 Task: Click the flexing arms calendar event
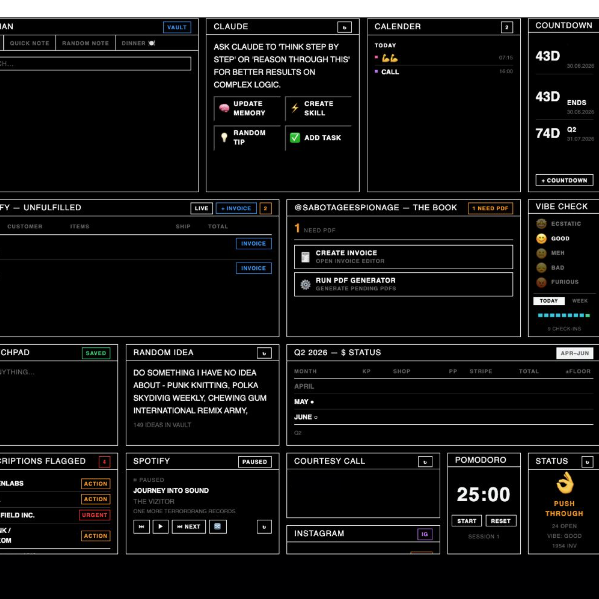click(x=444, y=58)
